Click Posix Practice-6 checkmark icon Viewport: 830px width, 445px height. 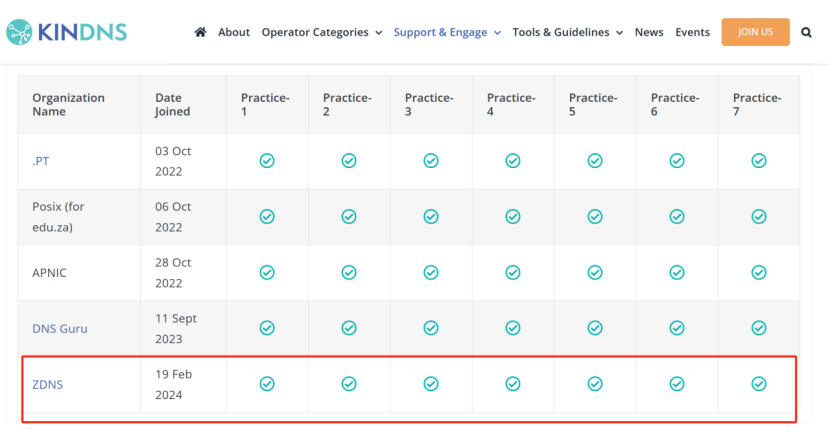tap(677, 216)
